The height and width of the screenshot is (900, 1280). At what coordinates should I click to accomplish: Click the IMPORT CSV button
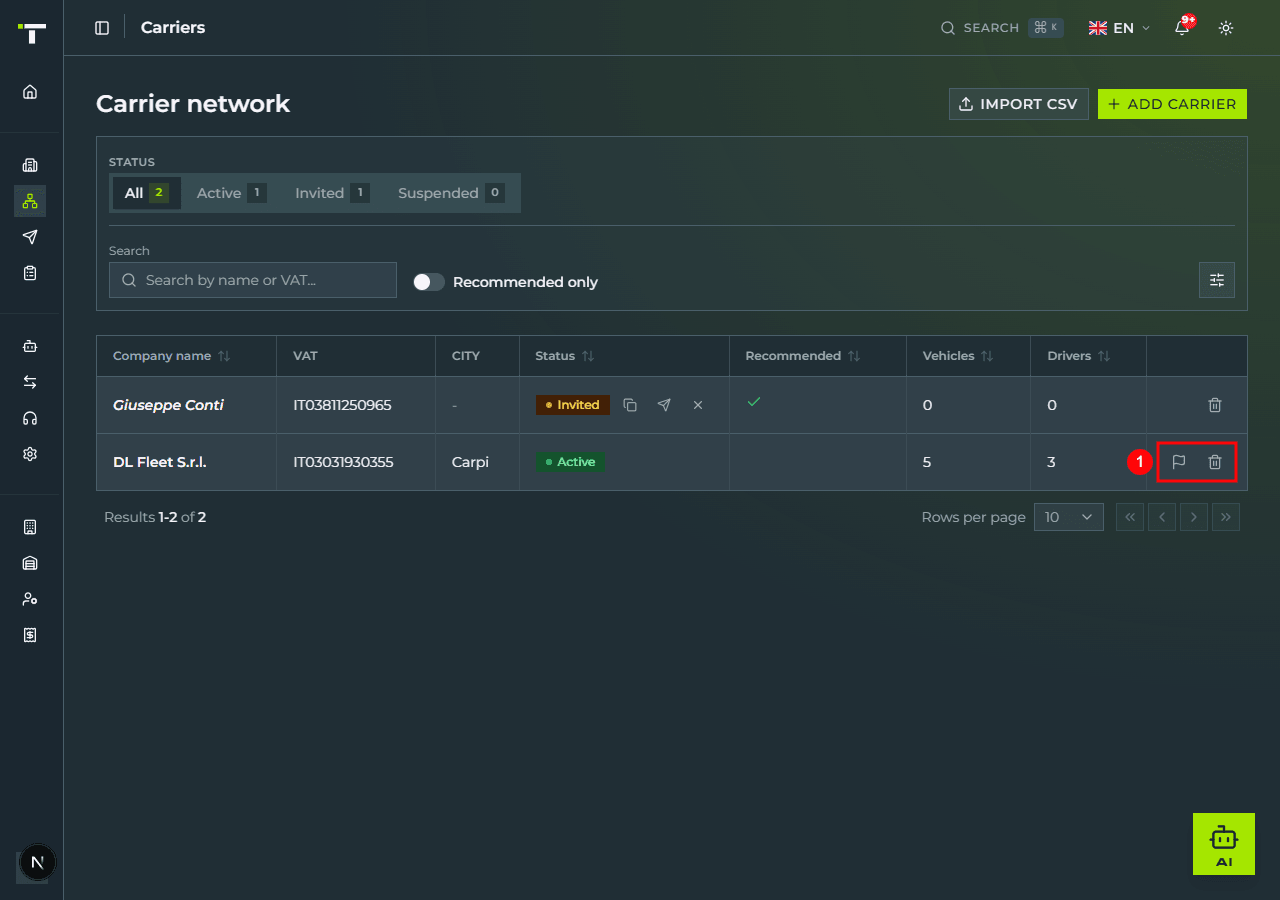tap(1019, 104)
